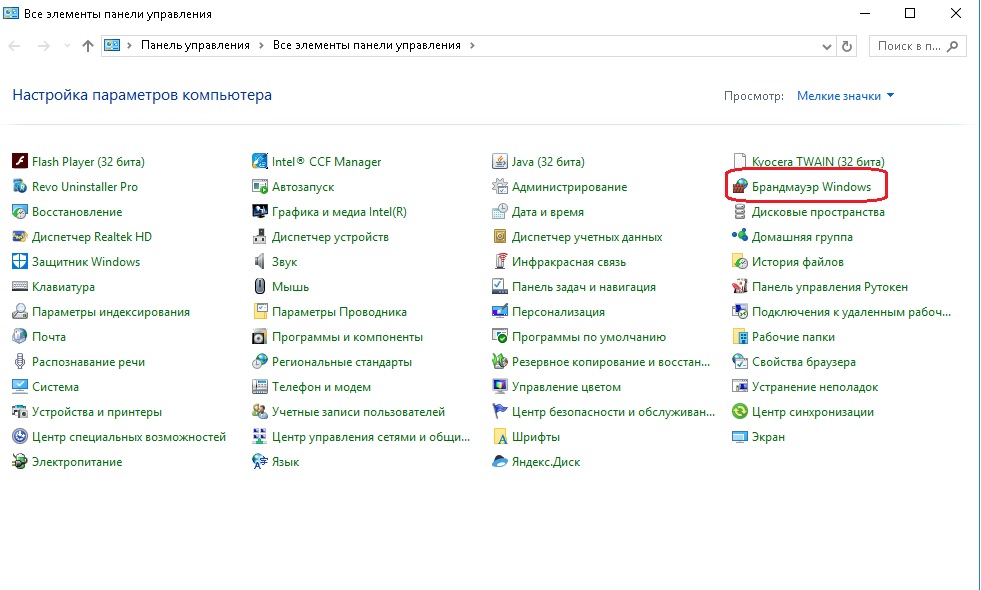Open the Диспетчер учетных данных link
This screenshot has height=590, width=981.
(587, 237)
